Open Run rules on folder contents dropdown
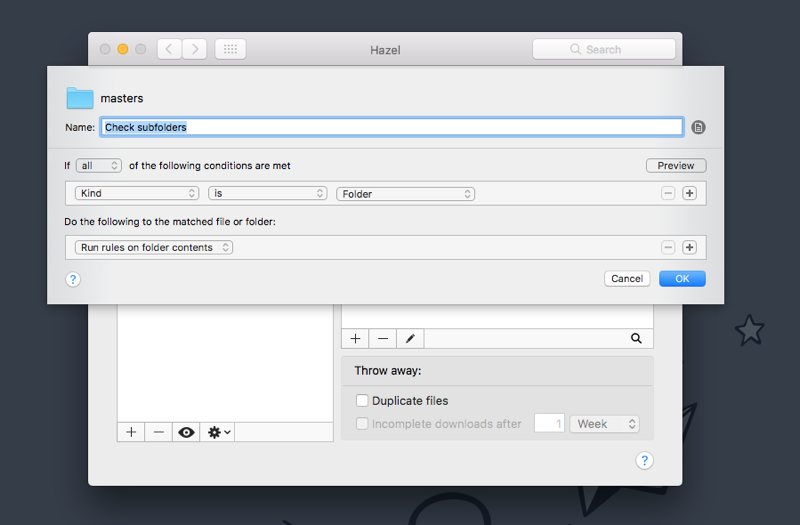 point(154,247)
